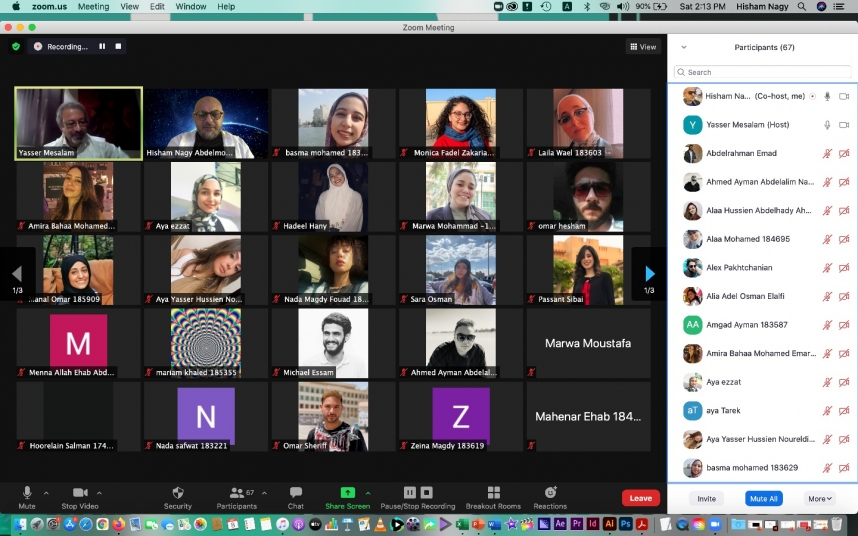
Task: Click the Mute microphone icon
Action: 27,492
